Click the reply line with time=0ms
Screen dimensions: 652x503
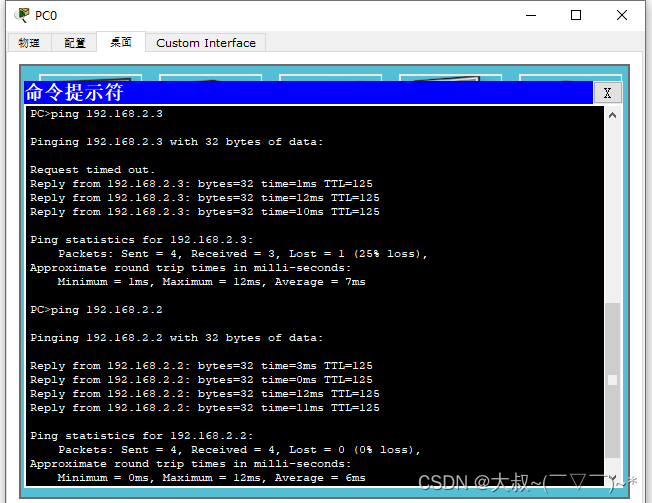pos(201,380)
